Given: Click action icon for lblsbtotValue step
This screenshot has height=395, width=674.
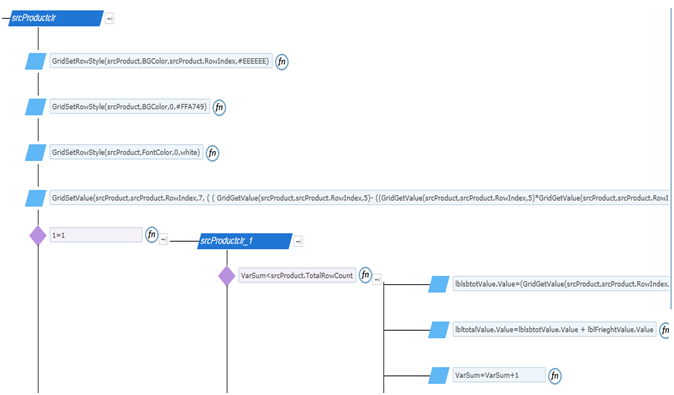Looking at the screenshot, I should coord(439,285).
